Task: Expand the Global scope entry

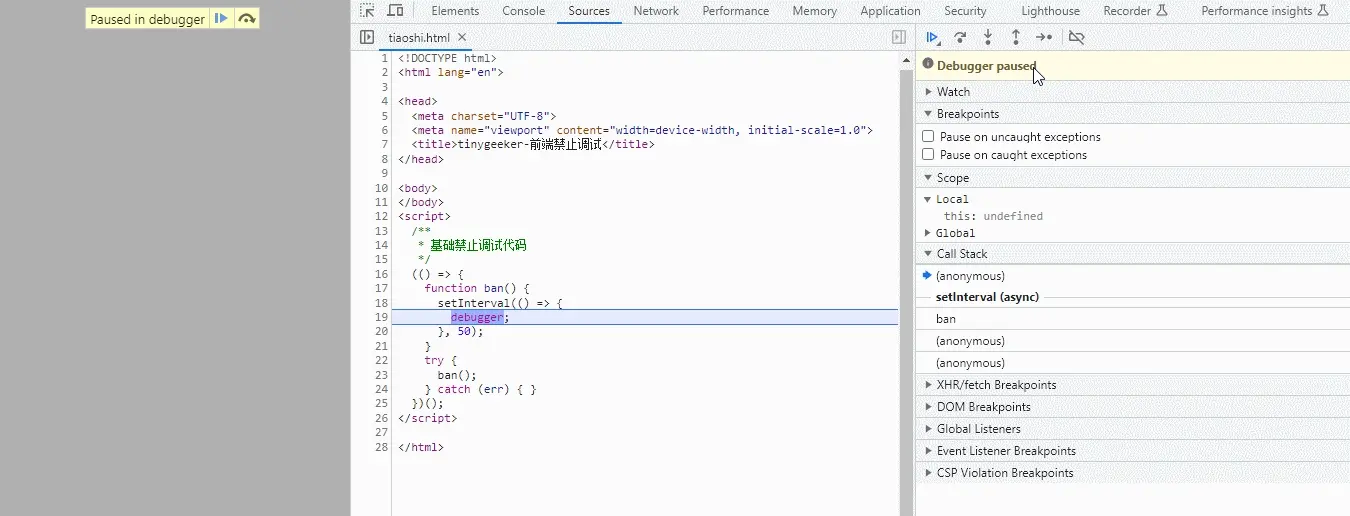Action: pyautogui.click(x=954, y=233)
